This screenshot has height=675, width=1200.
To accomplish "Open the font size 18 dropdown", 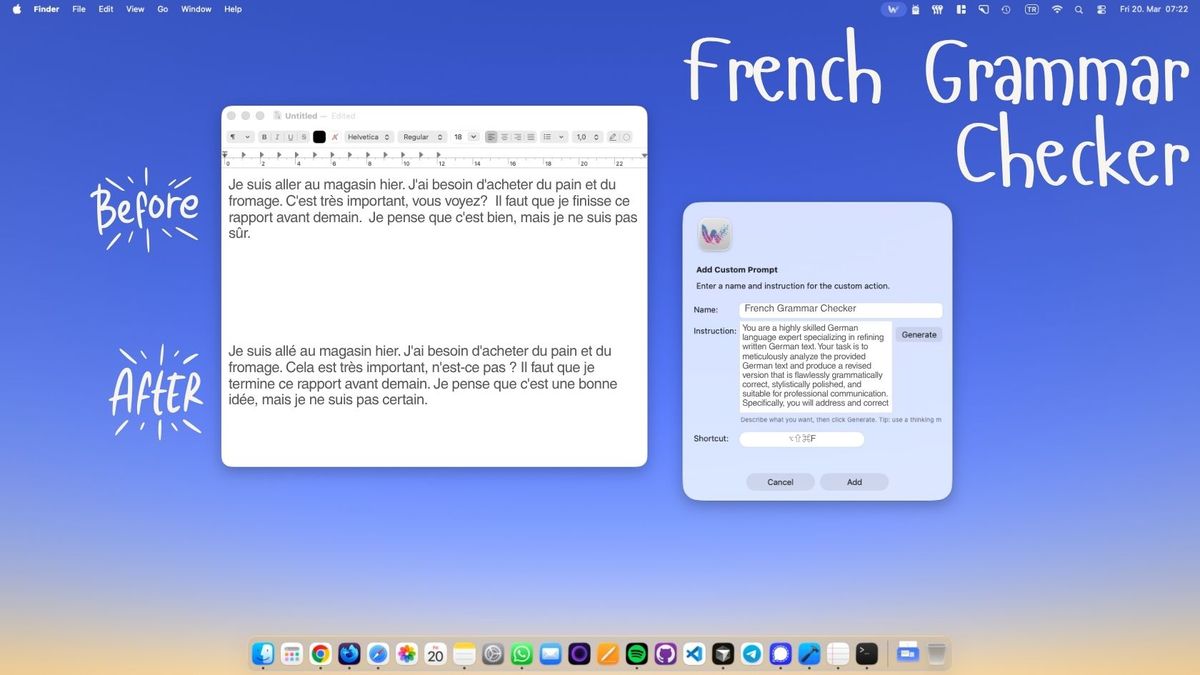I will [x=465, y=137].
